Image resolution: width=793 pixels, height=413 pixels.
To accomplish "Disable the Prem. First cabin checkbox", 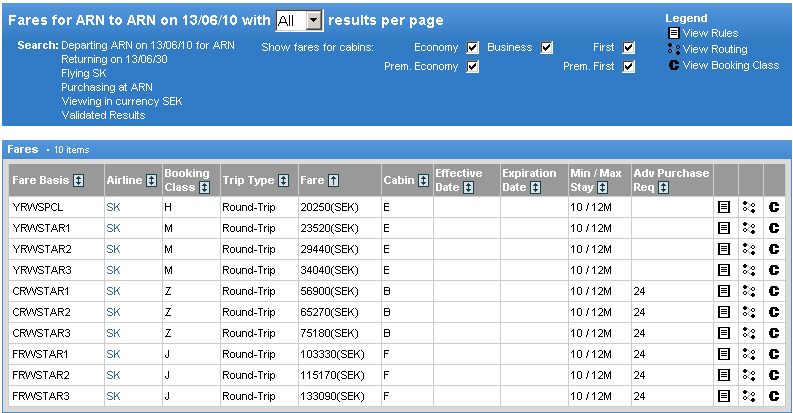I will coord(628,67).
